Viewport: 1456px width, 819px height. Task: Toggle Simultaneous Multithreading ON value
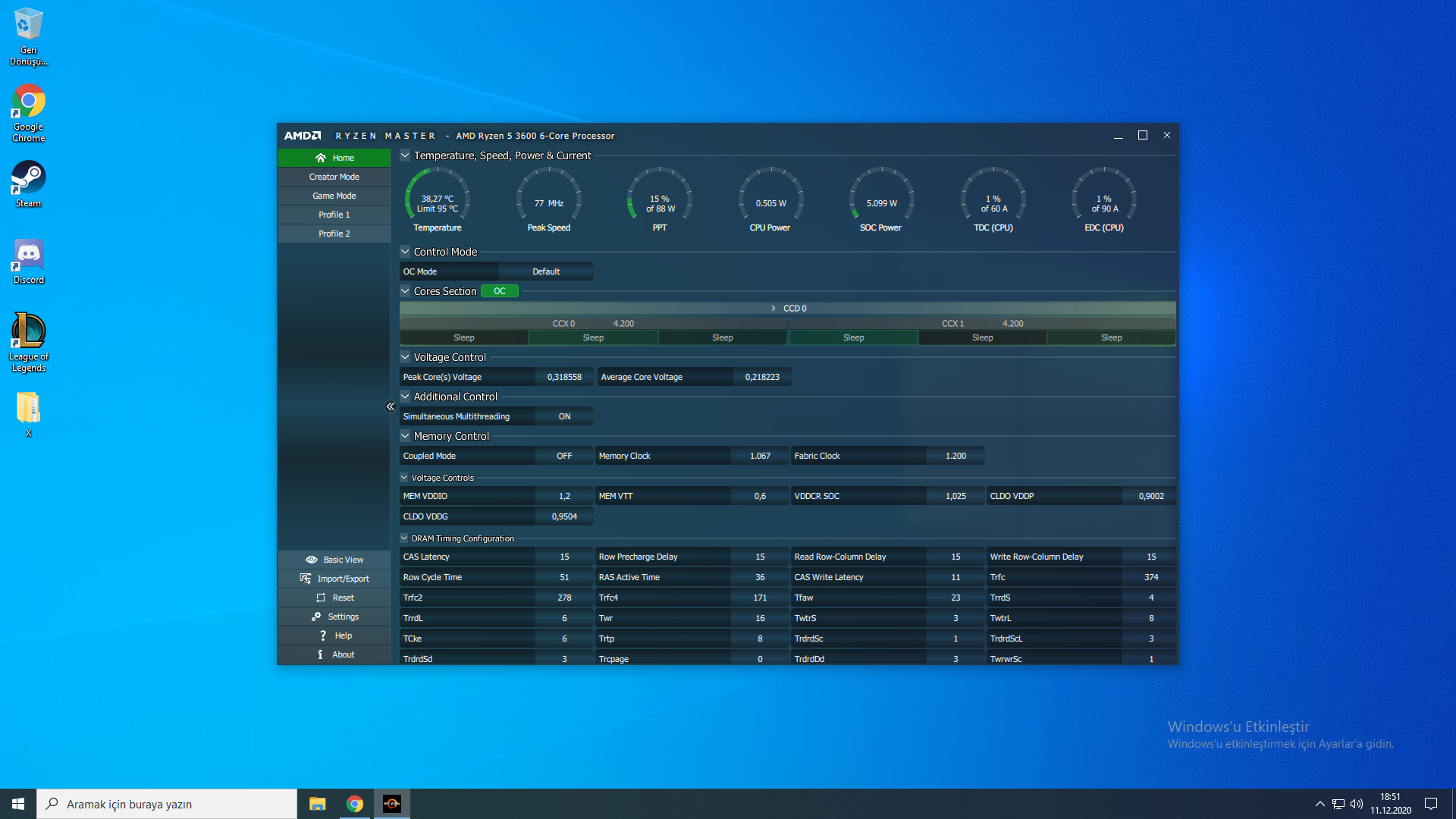(564, 416)
